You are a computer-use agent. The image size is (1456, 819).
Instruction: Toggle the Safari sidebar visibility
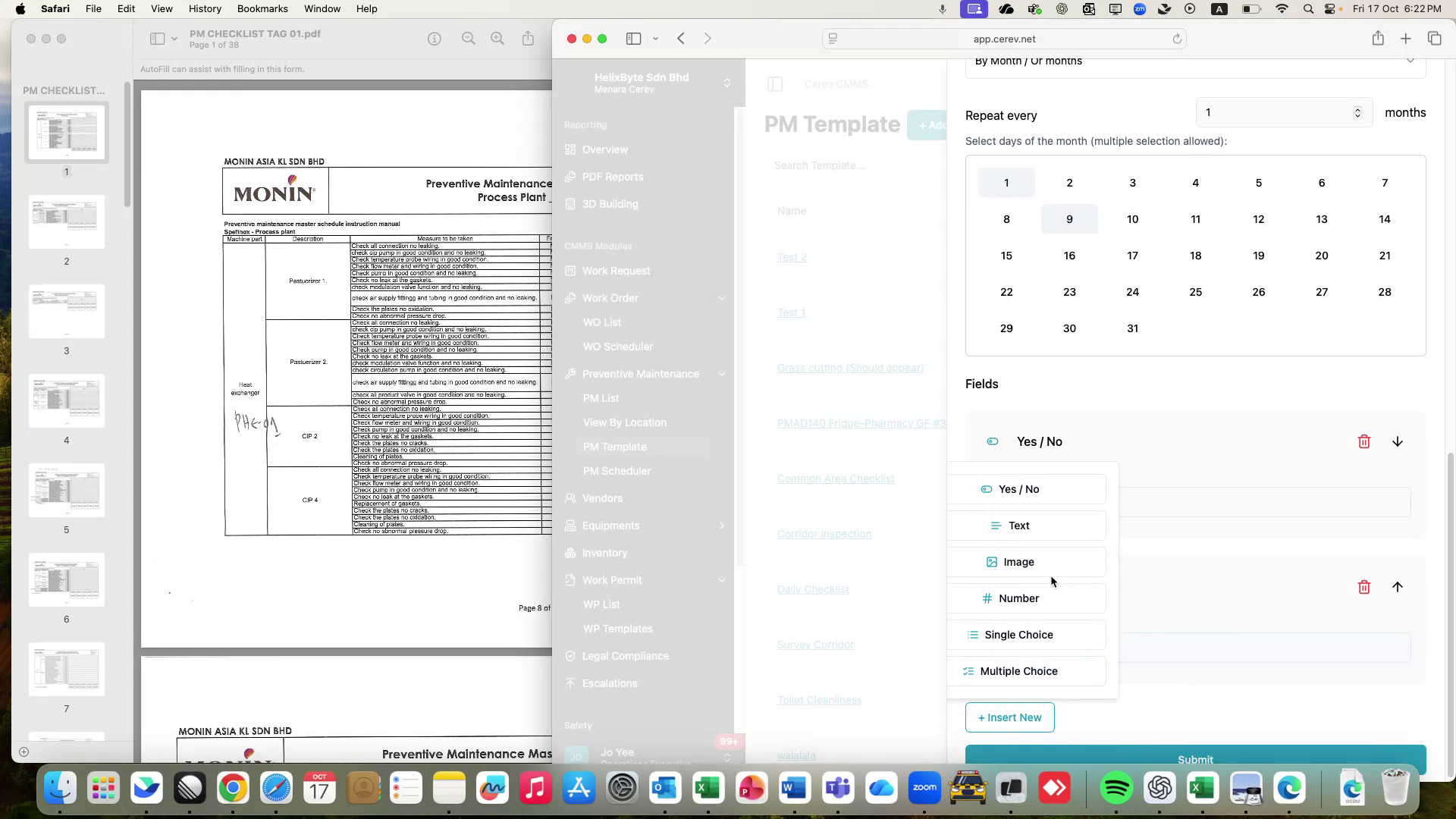634,38
